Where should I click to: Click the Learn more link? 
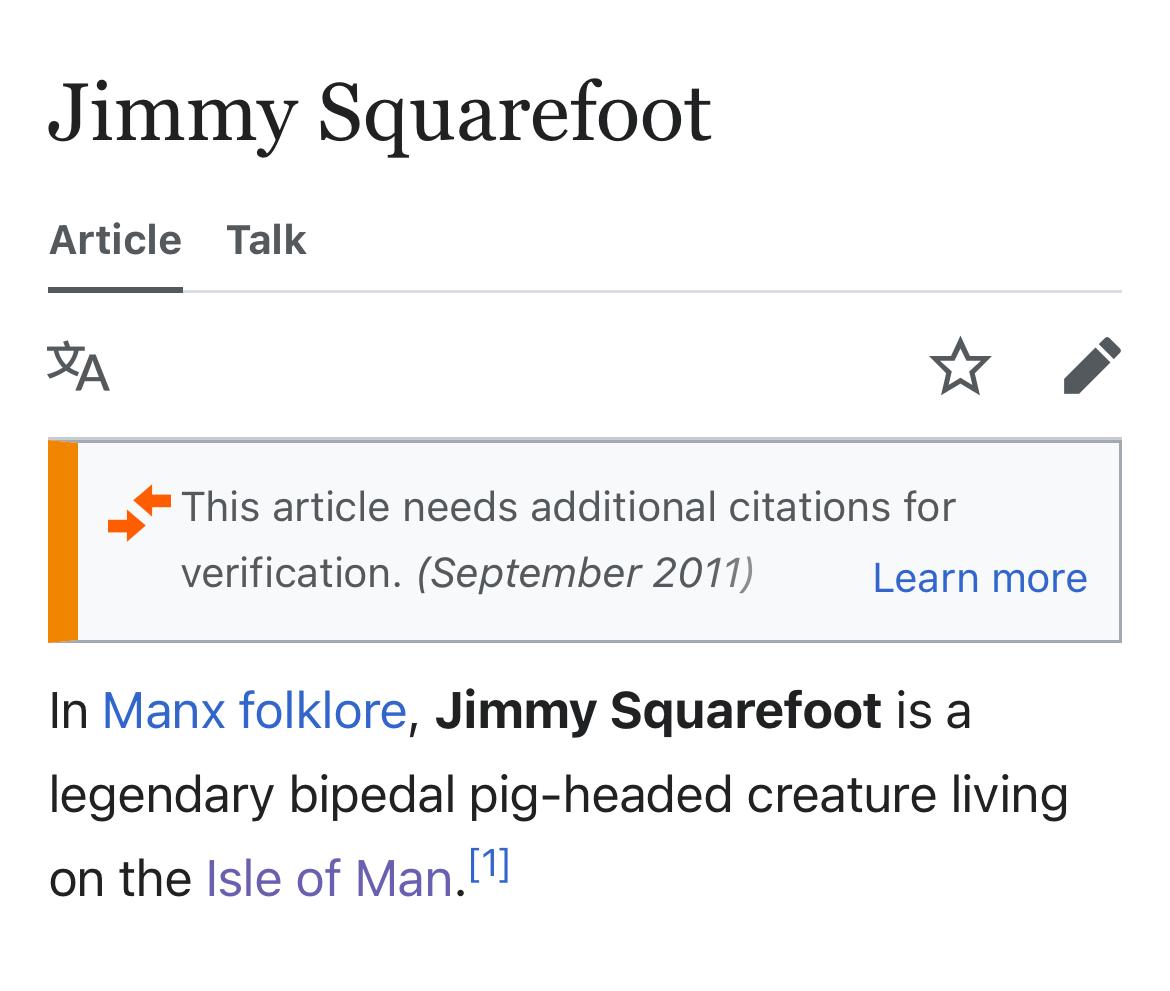(979, 578)
